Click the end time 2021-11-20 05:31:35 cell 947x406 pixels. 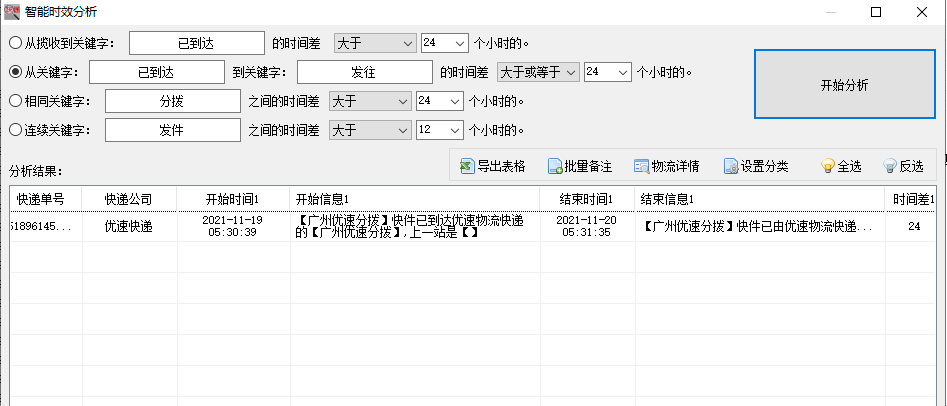click(x=588, y=227)
